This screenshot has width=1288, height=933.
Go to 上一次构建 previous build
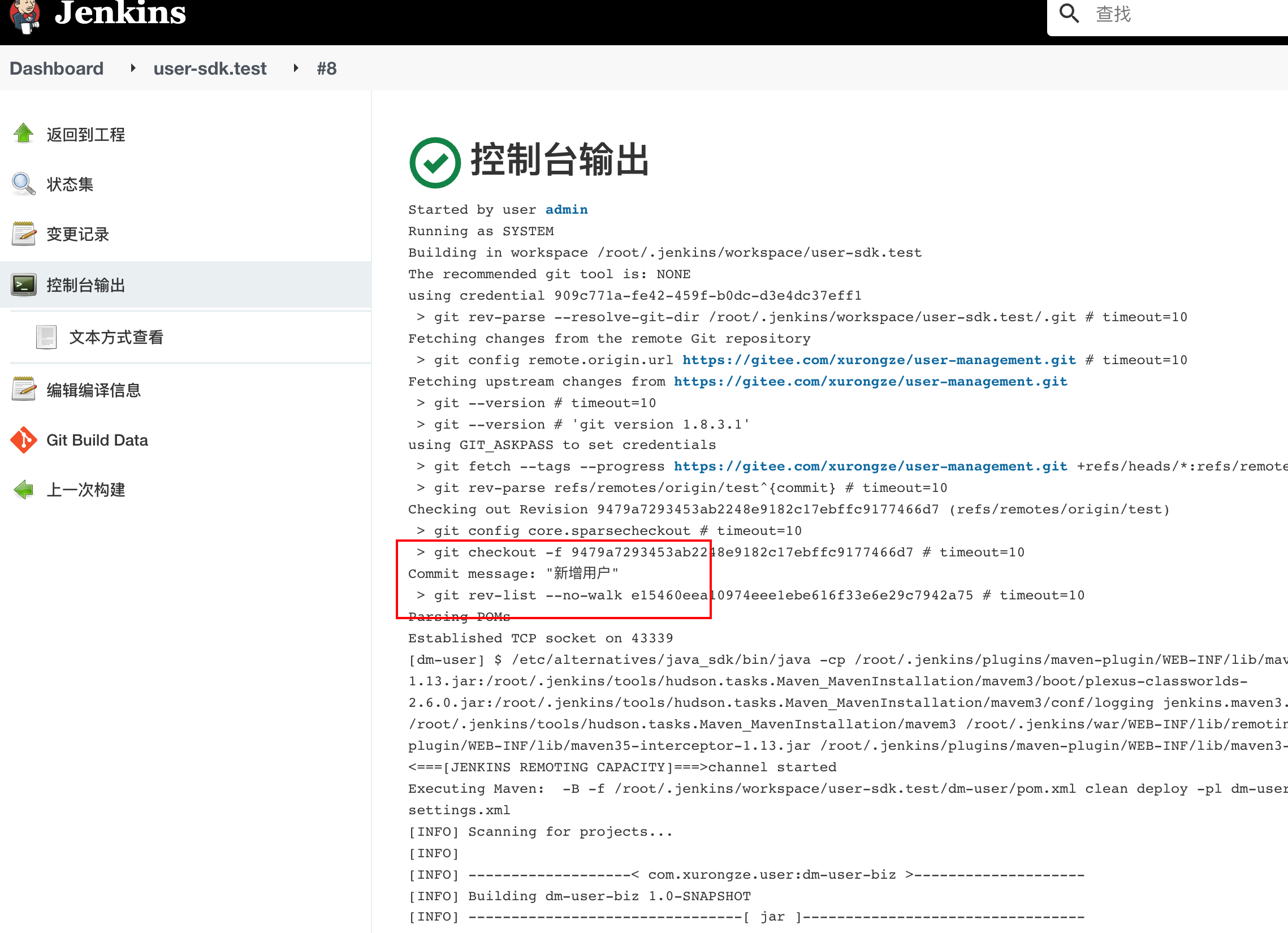[86, 490]
